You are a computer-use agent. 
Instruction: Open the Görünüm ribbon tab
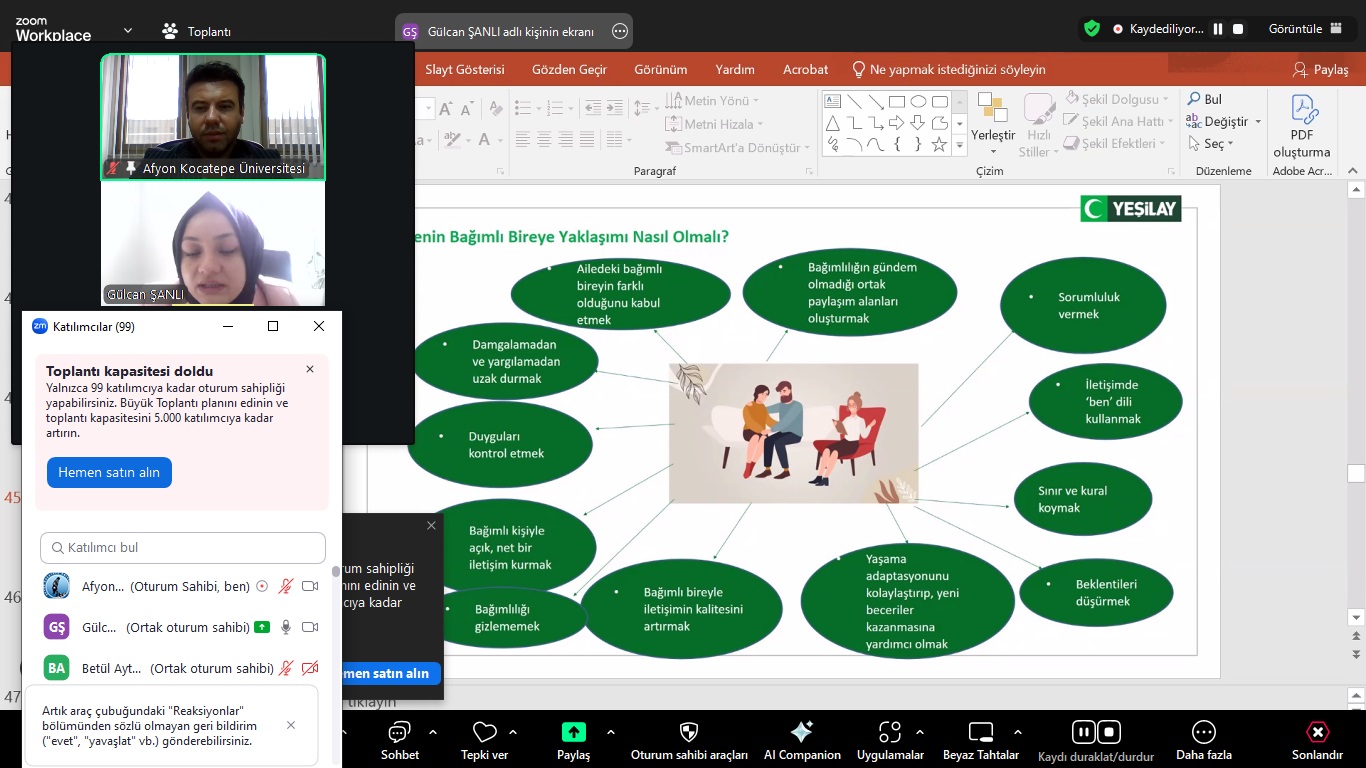[x=661, y=69]
